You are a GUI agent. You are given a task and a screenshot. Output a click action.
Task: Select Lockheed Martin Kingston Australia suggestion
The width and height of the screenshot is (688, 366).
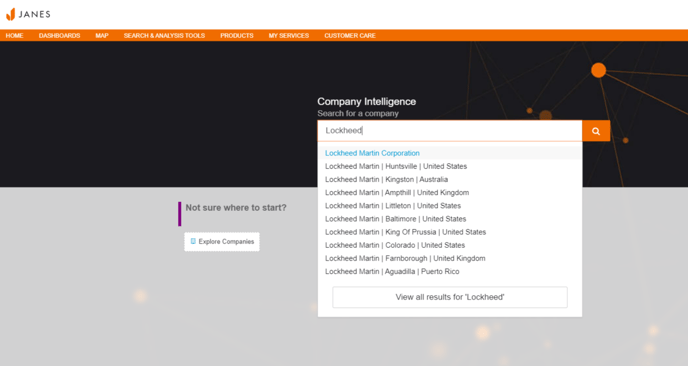450,179
